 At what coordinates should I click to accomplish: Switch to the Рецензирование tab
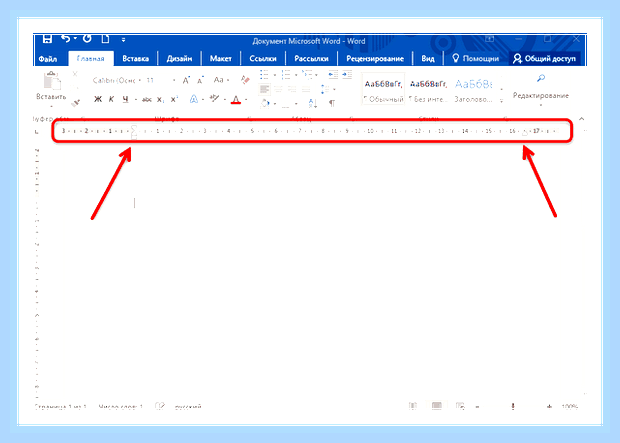coord(375,59)
